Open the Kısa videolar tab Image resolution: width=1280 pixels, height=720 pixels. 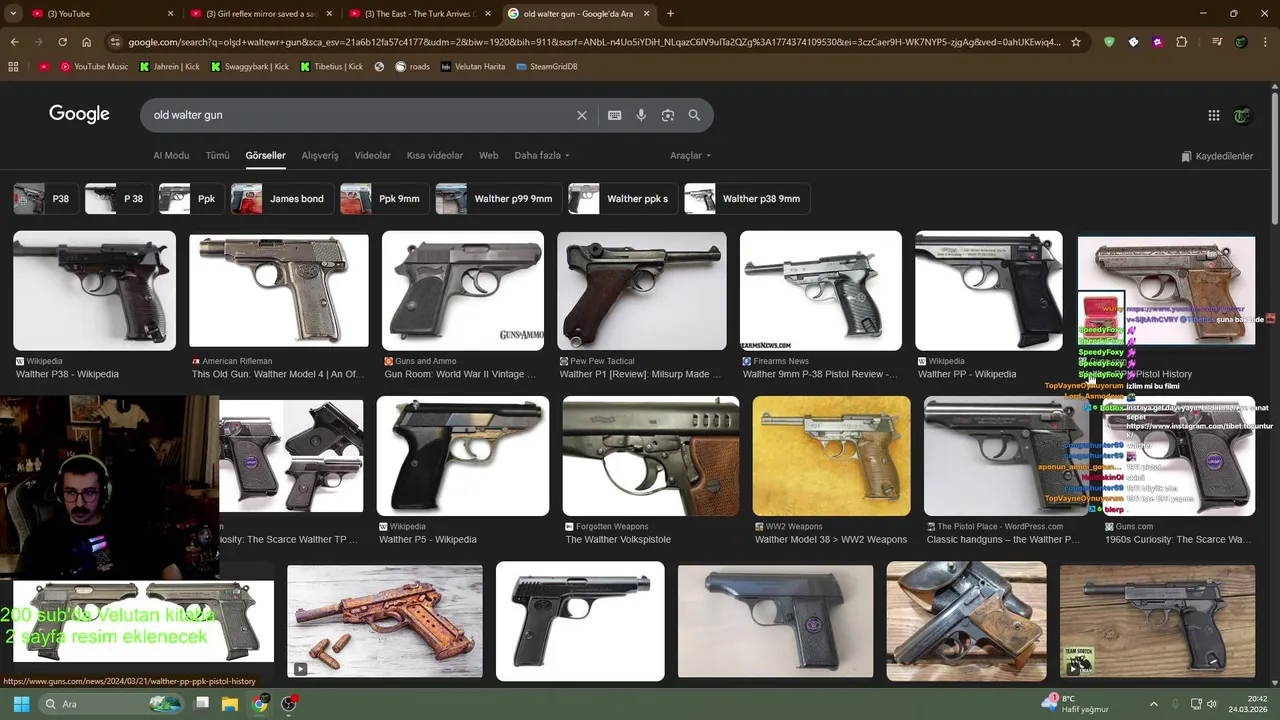click(x=435, y=155)
